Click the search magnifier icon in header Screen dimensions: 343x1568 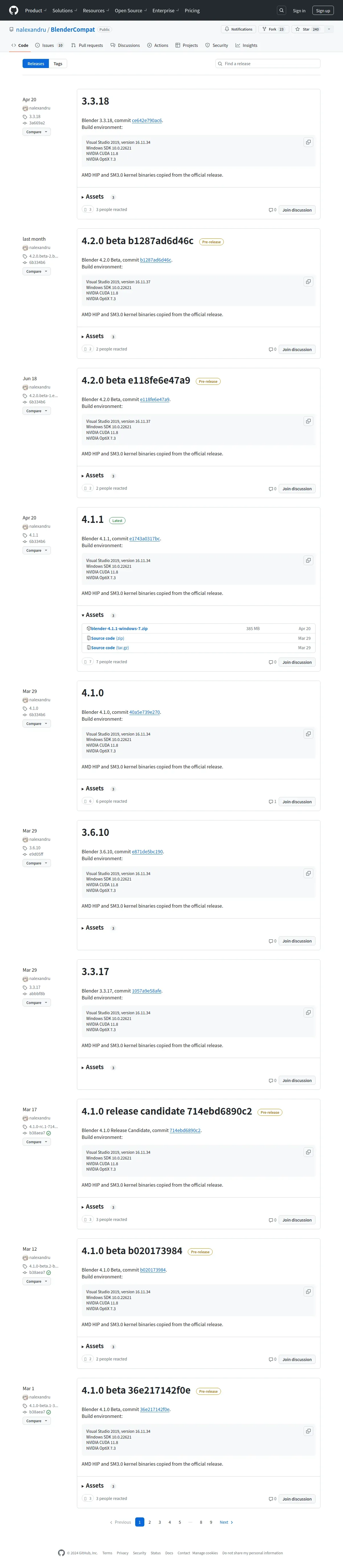[281, 10]
